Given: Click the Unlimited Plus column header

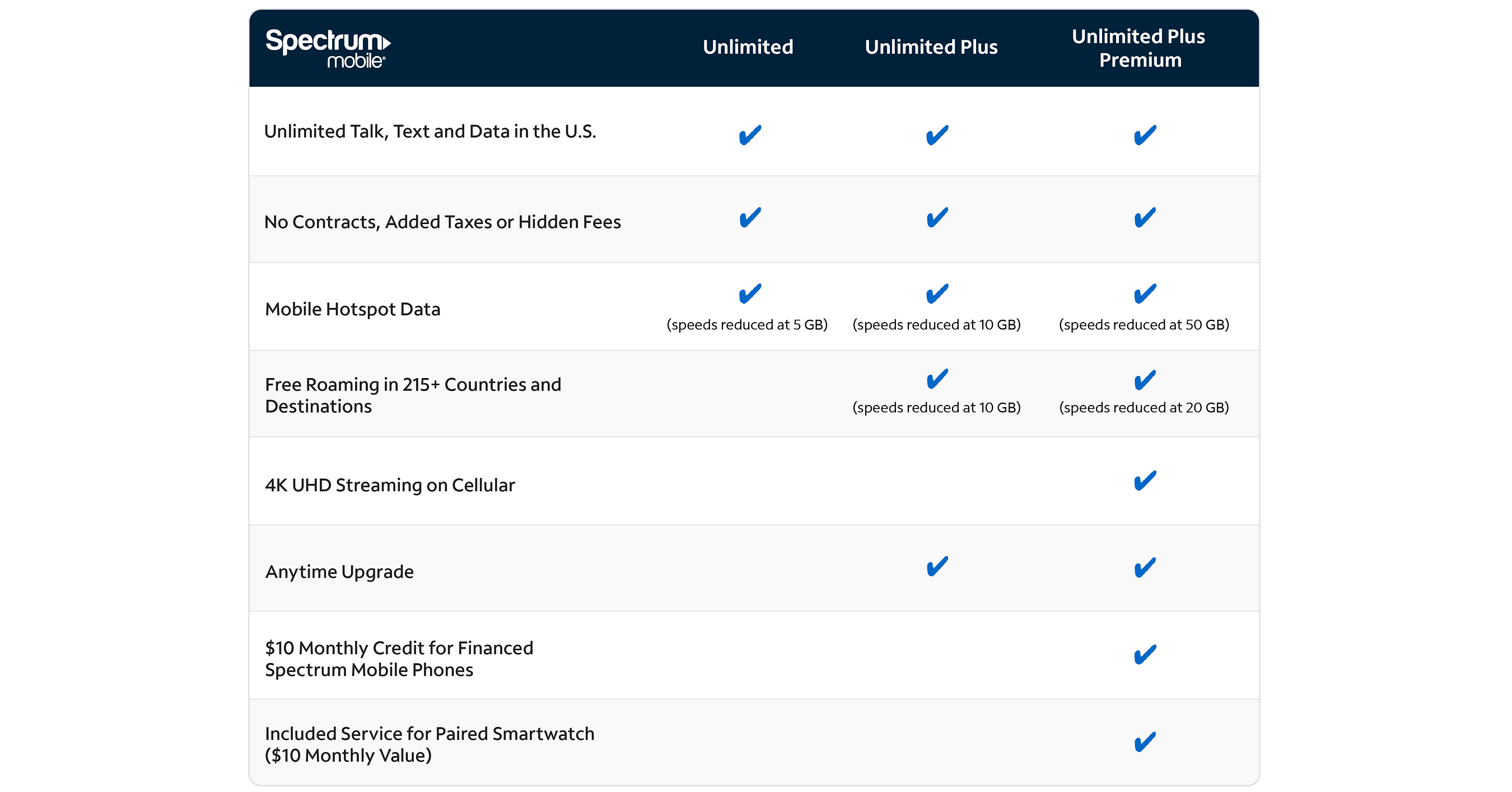Looking at the screenshot, I should pos(931,47).
